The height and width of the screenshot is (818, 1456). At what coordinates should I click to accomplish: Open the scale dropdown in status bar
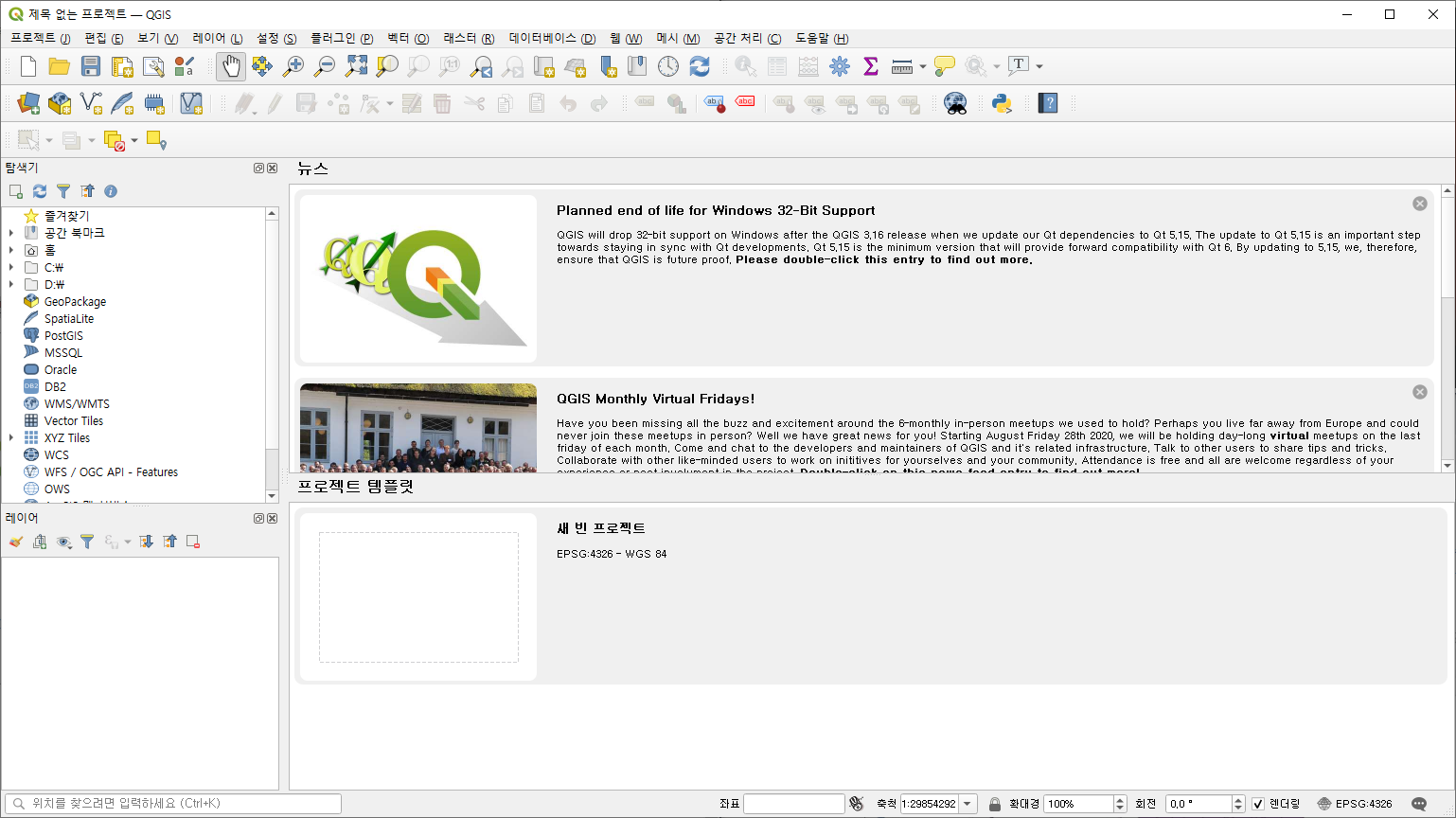(x=968, y=804)
